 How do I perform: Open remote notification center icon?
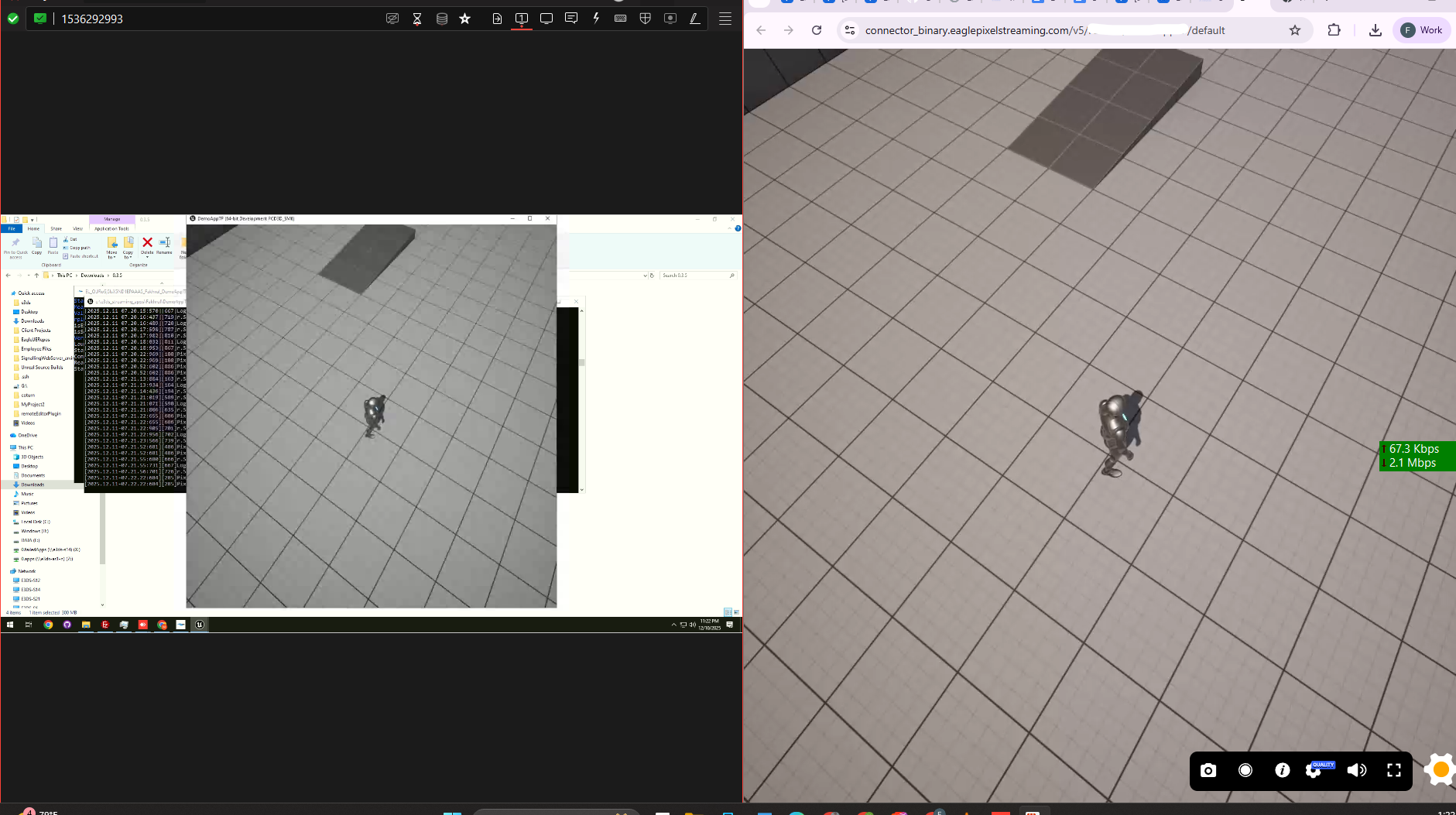[x=730, y=625]
